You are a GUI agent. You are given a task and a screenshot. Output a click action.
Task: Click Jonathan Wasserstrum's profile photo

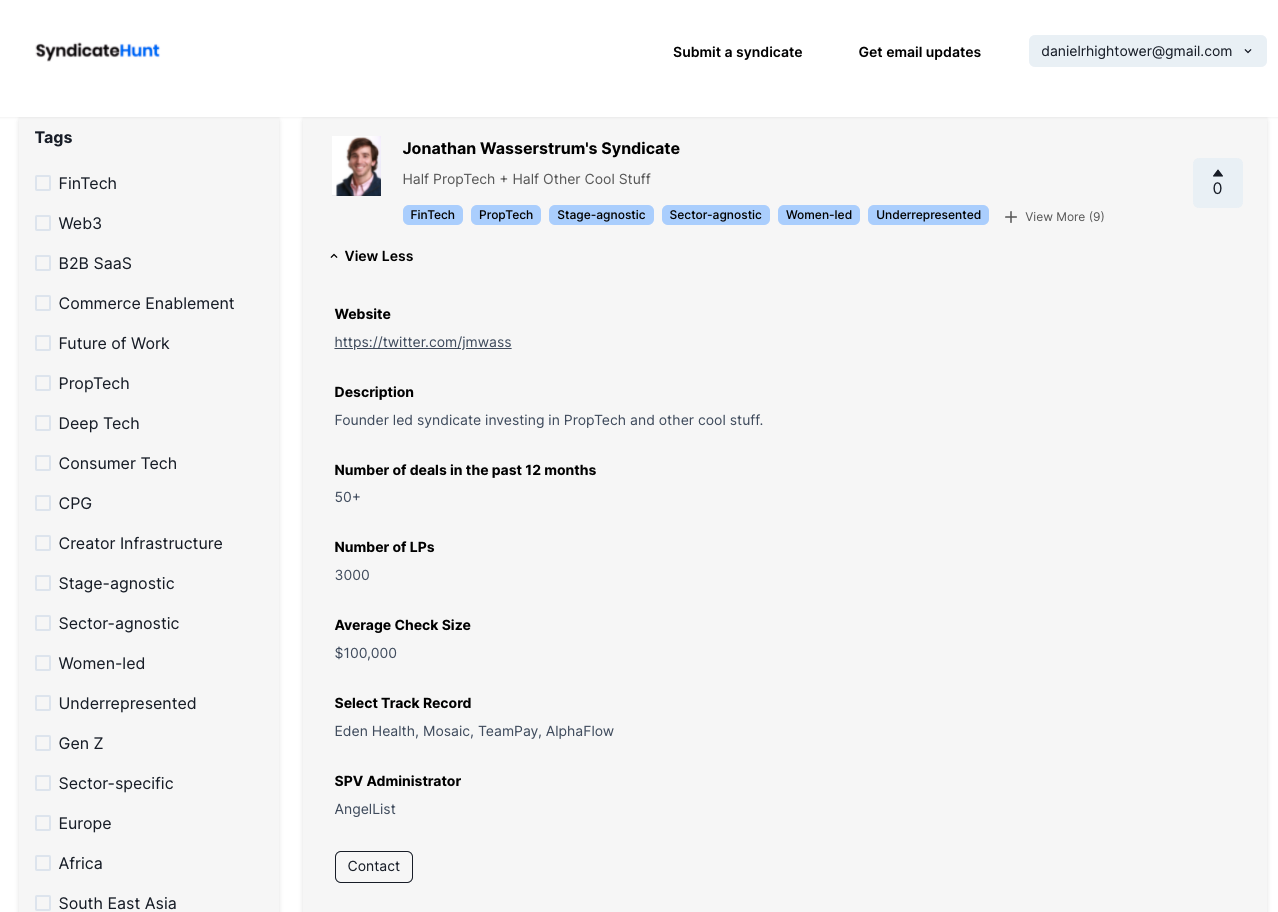point(357,166)
